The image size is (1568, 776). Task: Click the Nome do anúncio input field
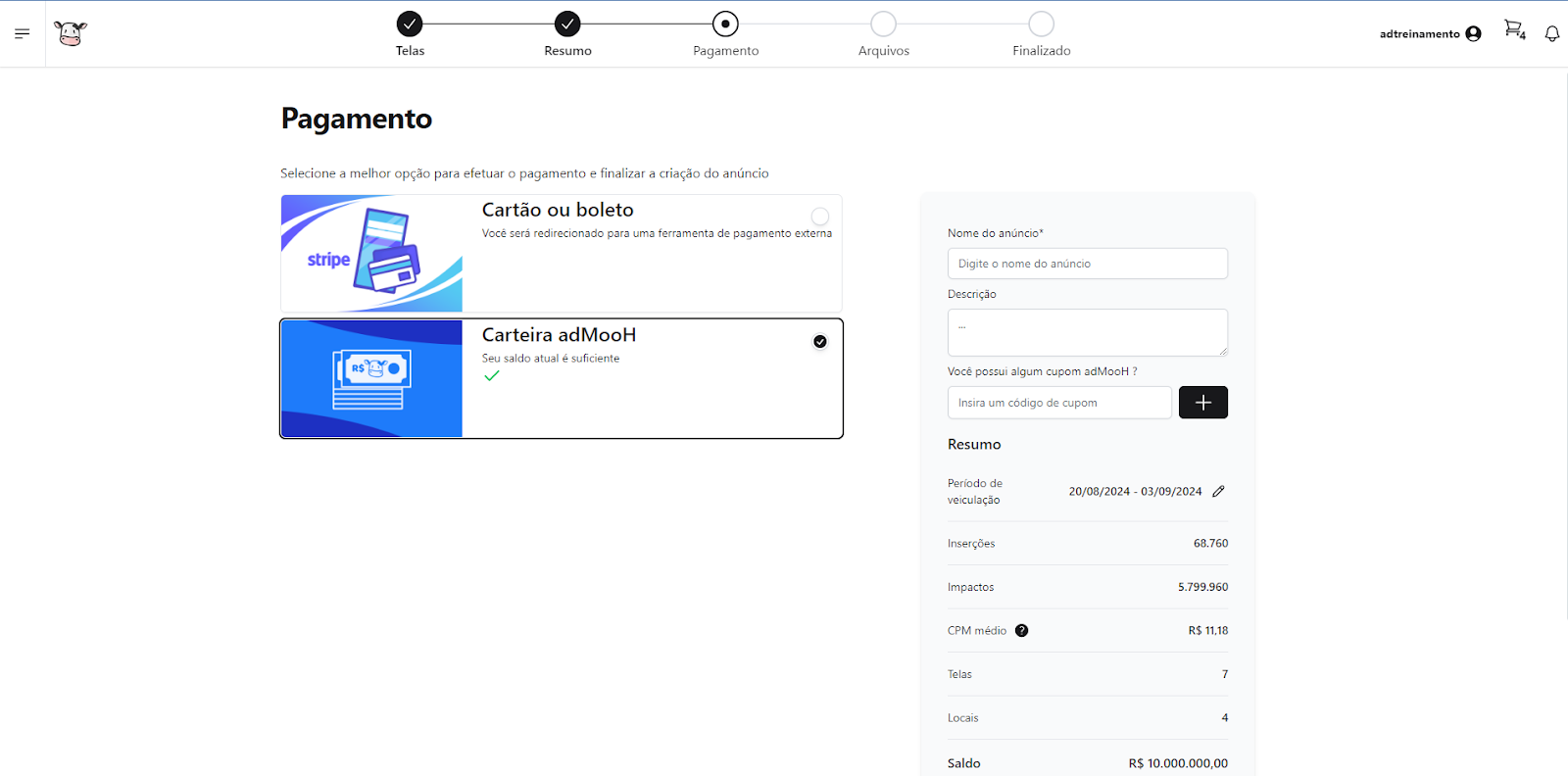1088,264
